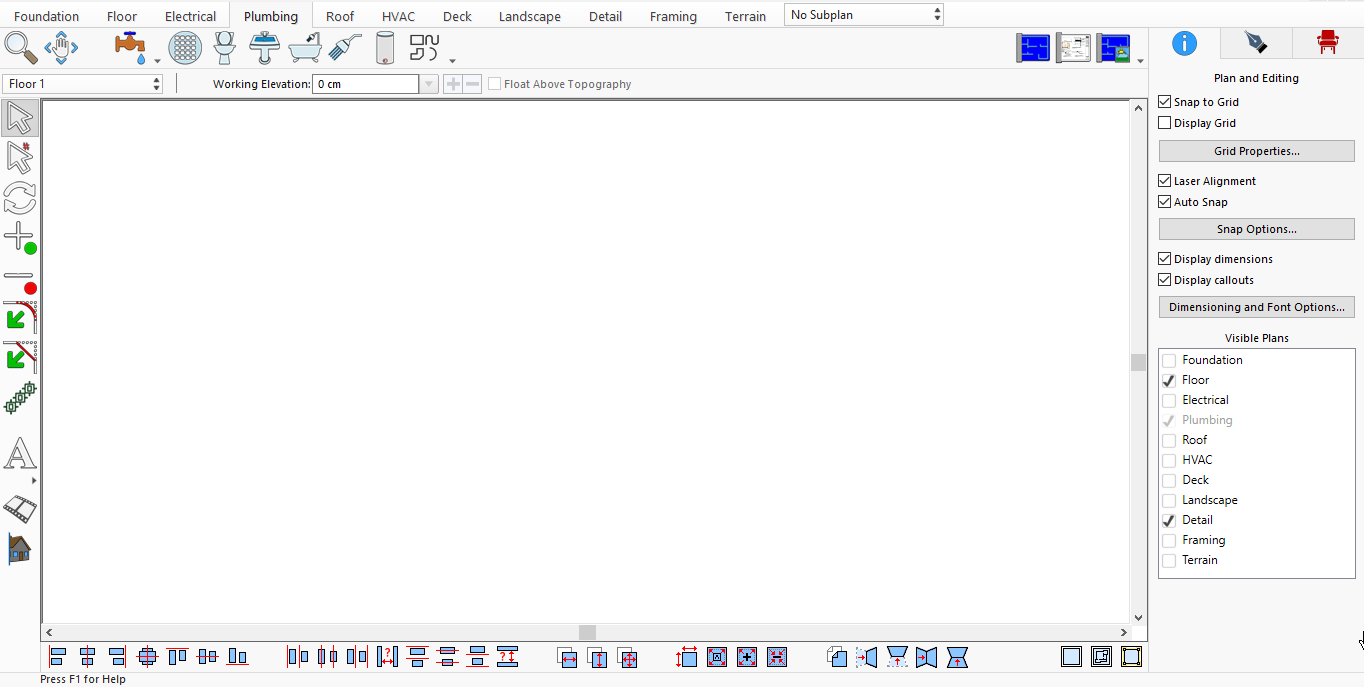Expand the view mode dropdown arrow

pos(1140,61)
